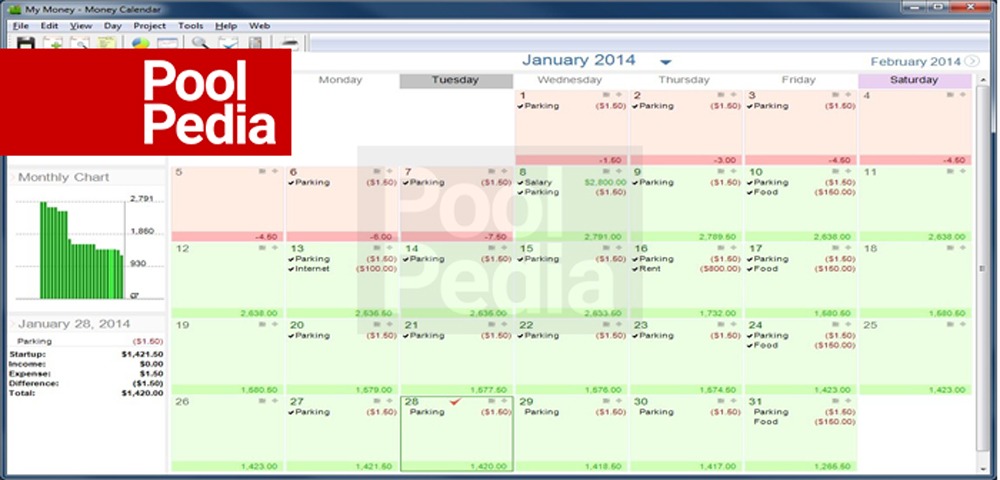Viewport: 1000px width, 480px height.
Task: Open the January 2014 month dropdown arrow
Action: point(666,62)
